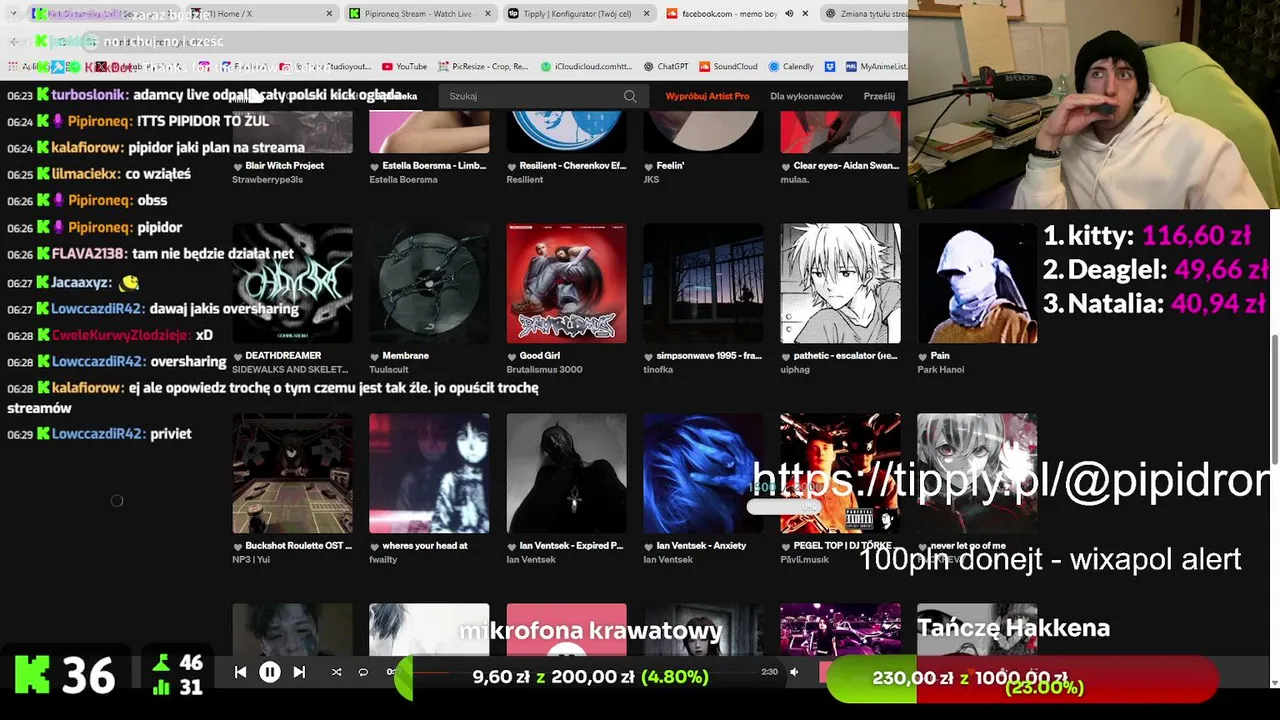
Task: Open wheres your head at artwork
Action: tap(429, 473)
